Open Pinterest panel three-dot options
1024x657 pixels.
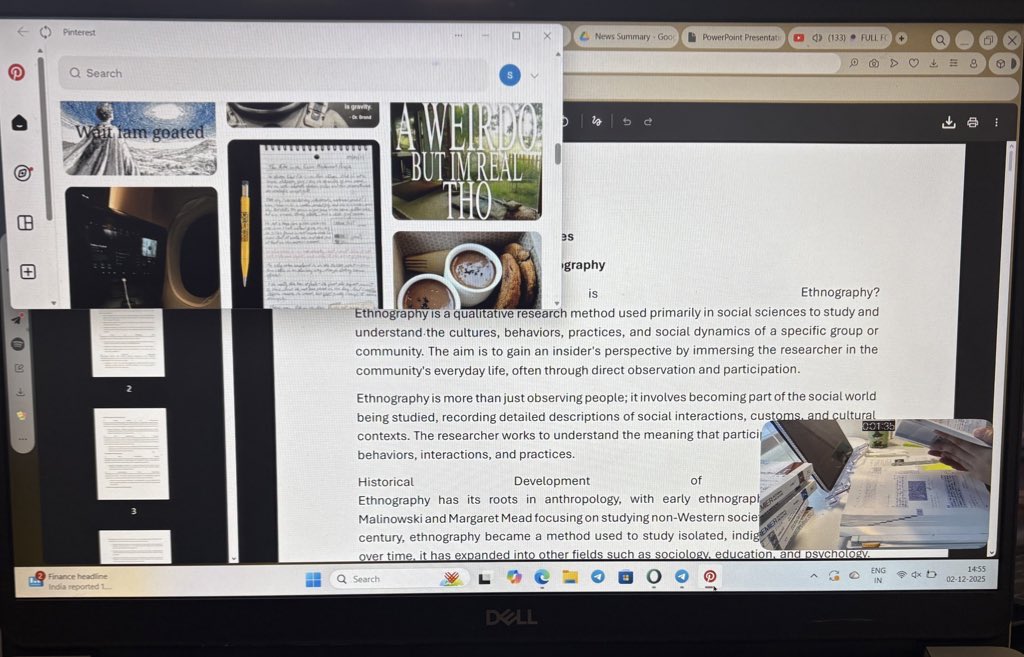(x=458, y=35)
